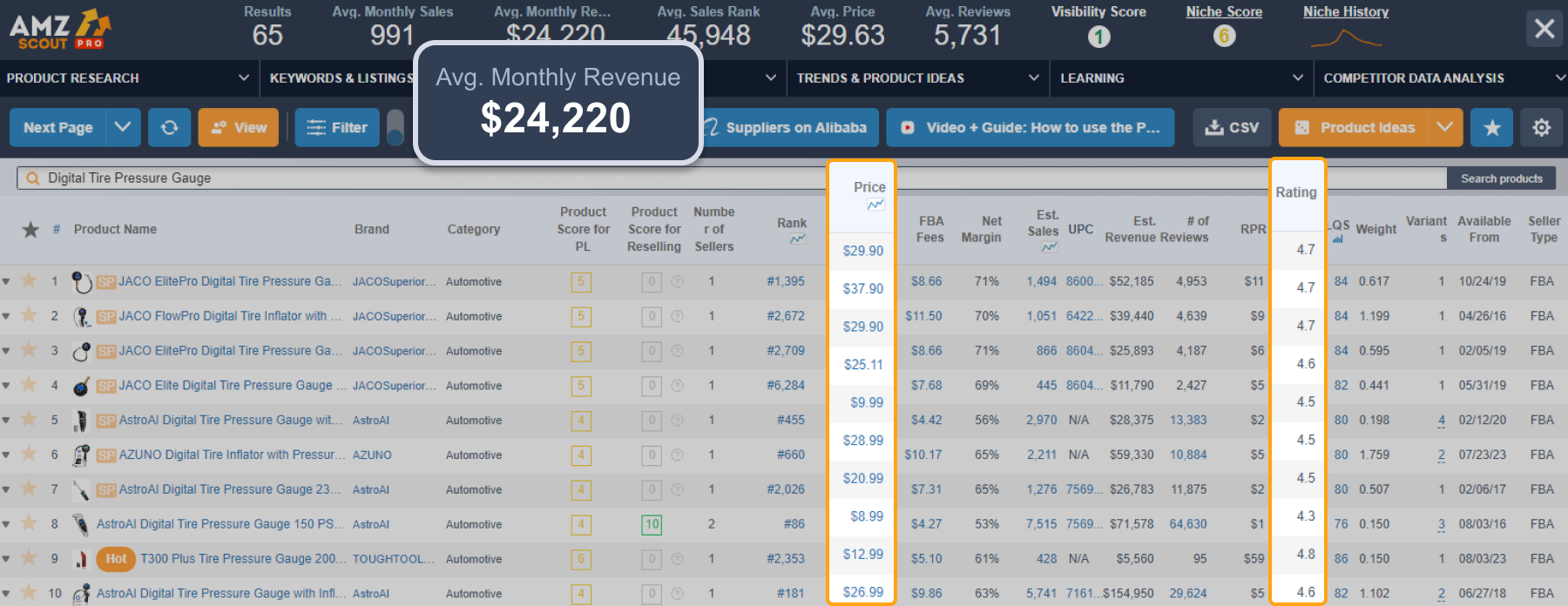
Task: Click Suppliers on Alibaba button
Action: pos(790,127)
